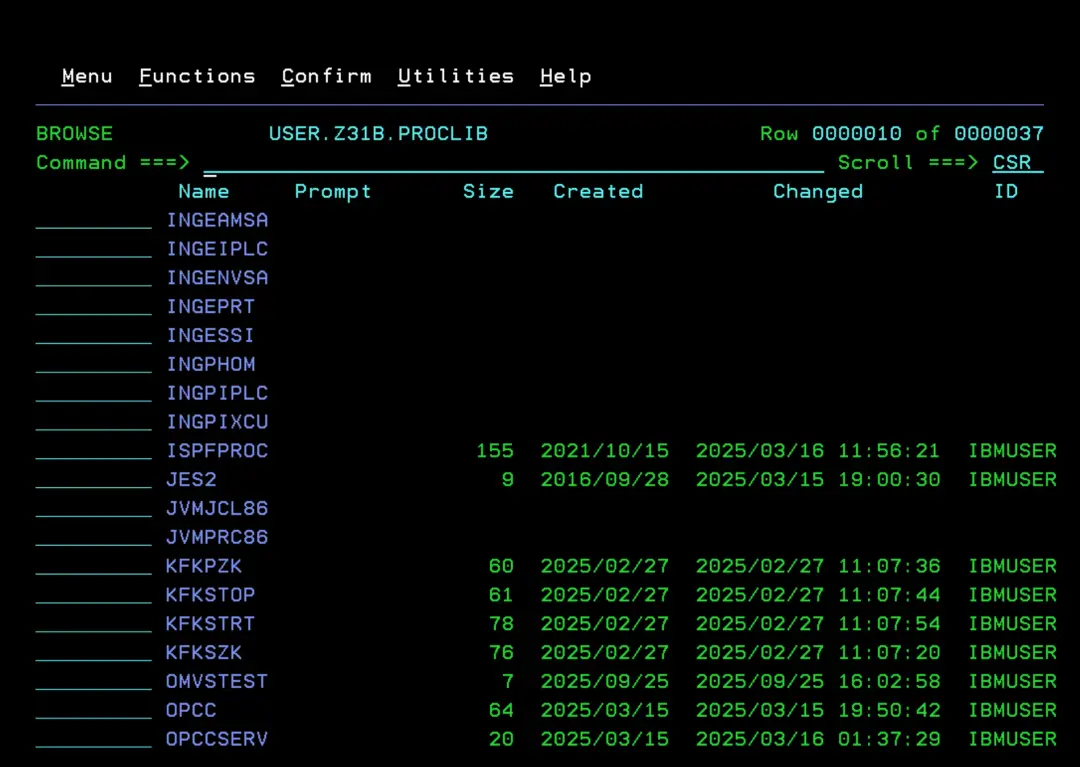Click the Size column header
1080x767 pixels.
(x=488, y=191)
